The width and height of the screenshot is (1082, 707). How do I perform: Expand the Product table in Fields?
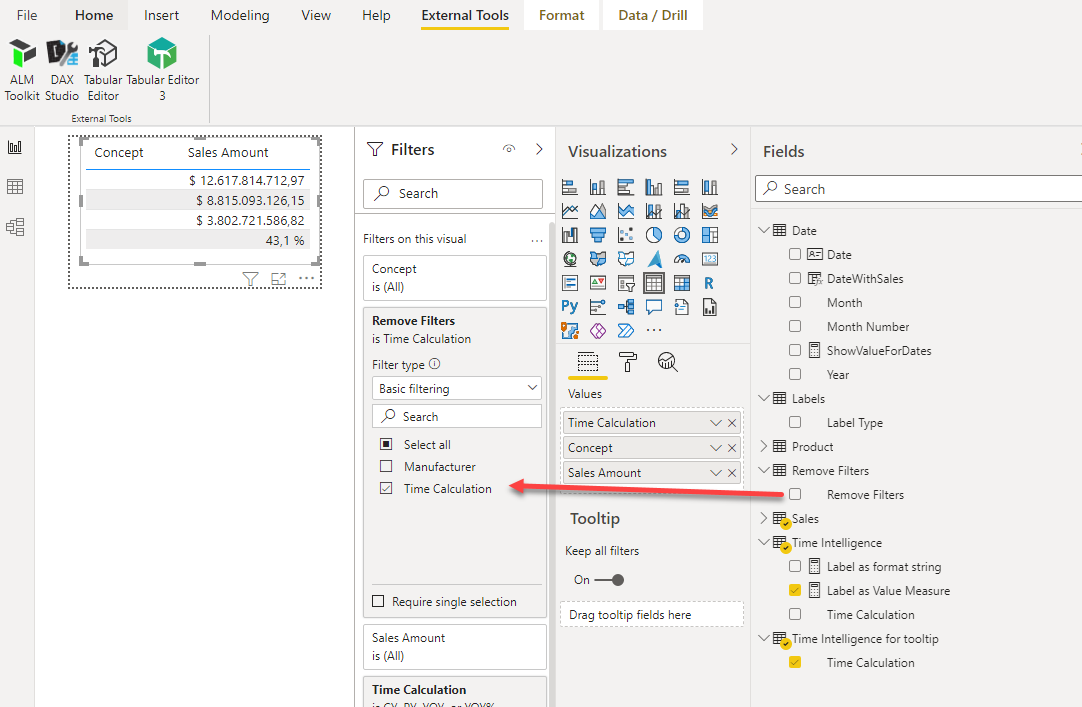765,447
